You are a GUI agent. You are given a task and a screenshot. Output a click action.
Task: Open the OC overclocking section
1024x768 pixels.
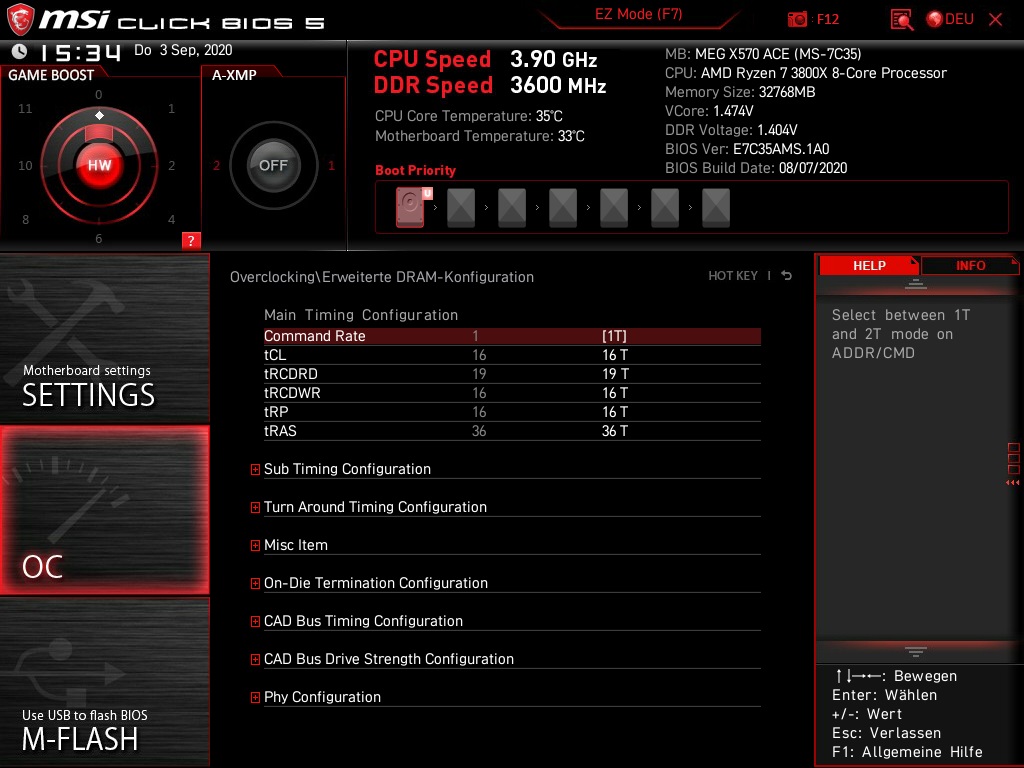point(104,510)
